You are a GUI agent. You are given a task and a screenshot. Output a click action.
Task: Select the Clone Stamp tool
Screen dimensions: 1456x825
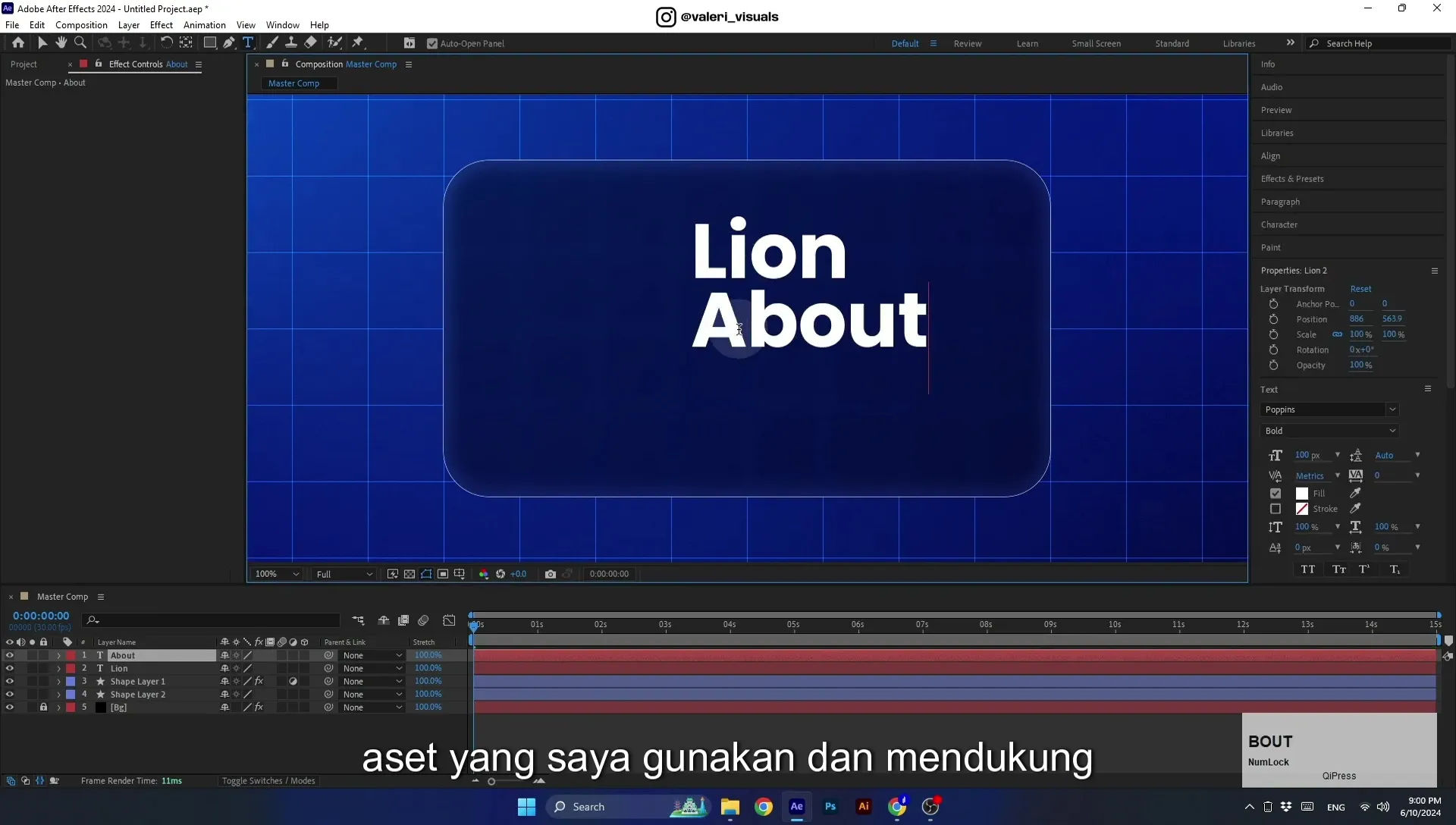290,43
